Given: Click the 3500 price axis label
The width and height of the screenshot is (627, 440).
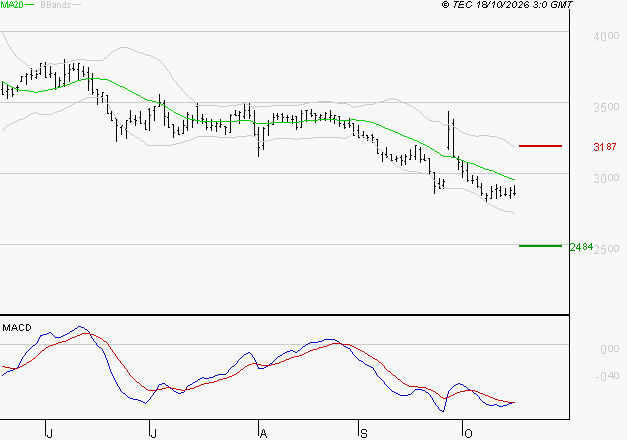Looking at the screenshot, I should 606,107.
